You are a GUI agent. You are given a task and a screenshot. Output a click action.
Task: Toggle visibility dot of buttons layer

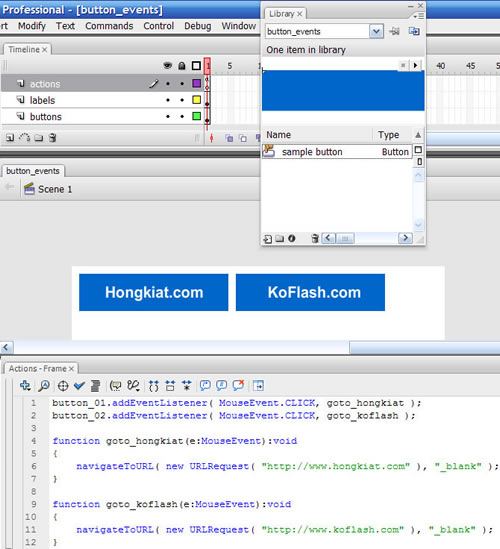point(168,116)
